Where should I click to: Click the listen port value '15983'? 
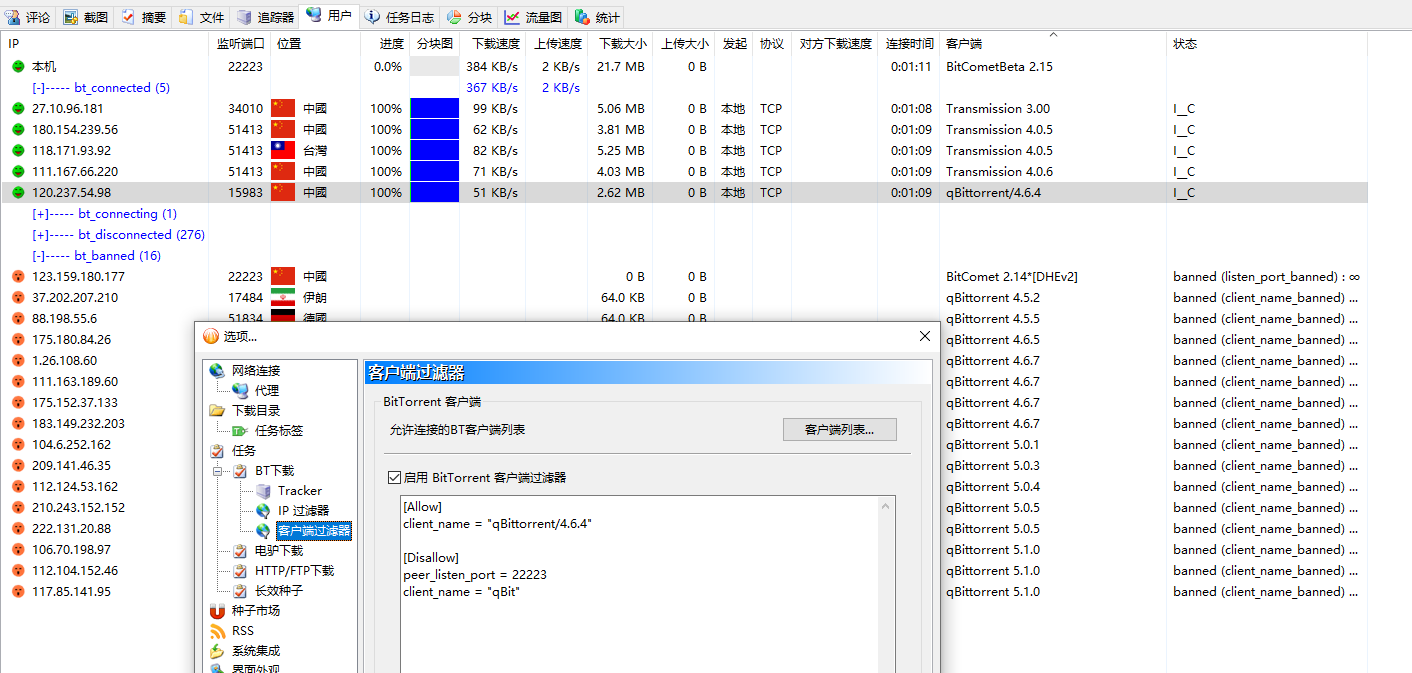tap(245, 193)
